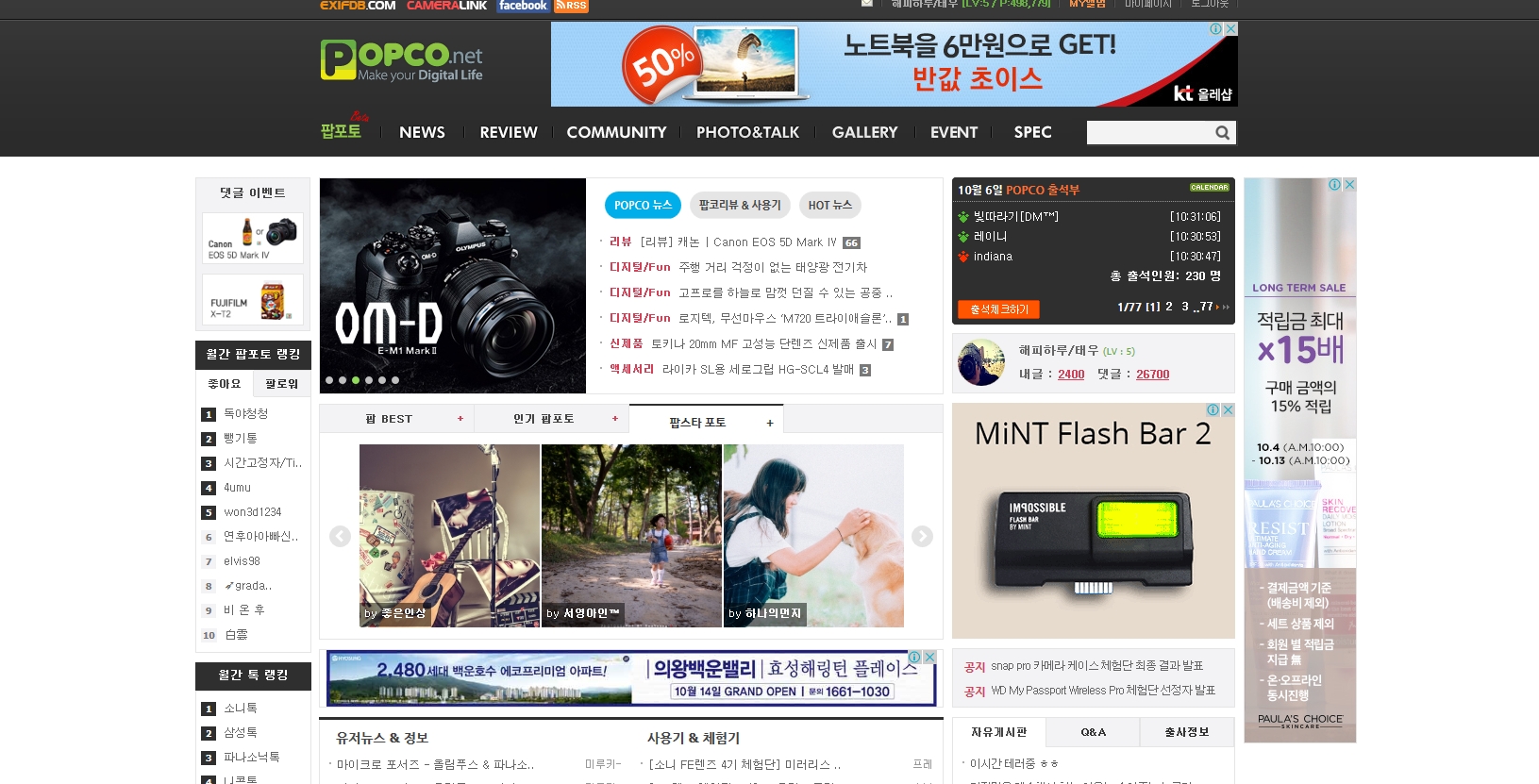Switch to 출사정보 tab

(1187, 732)
